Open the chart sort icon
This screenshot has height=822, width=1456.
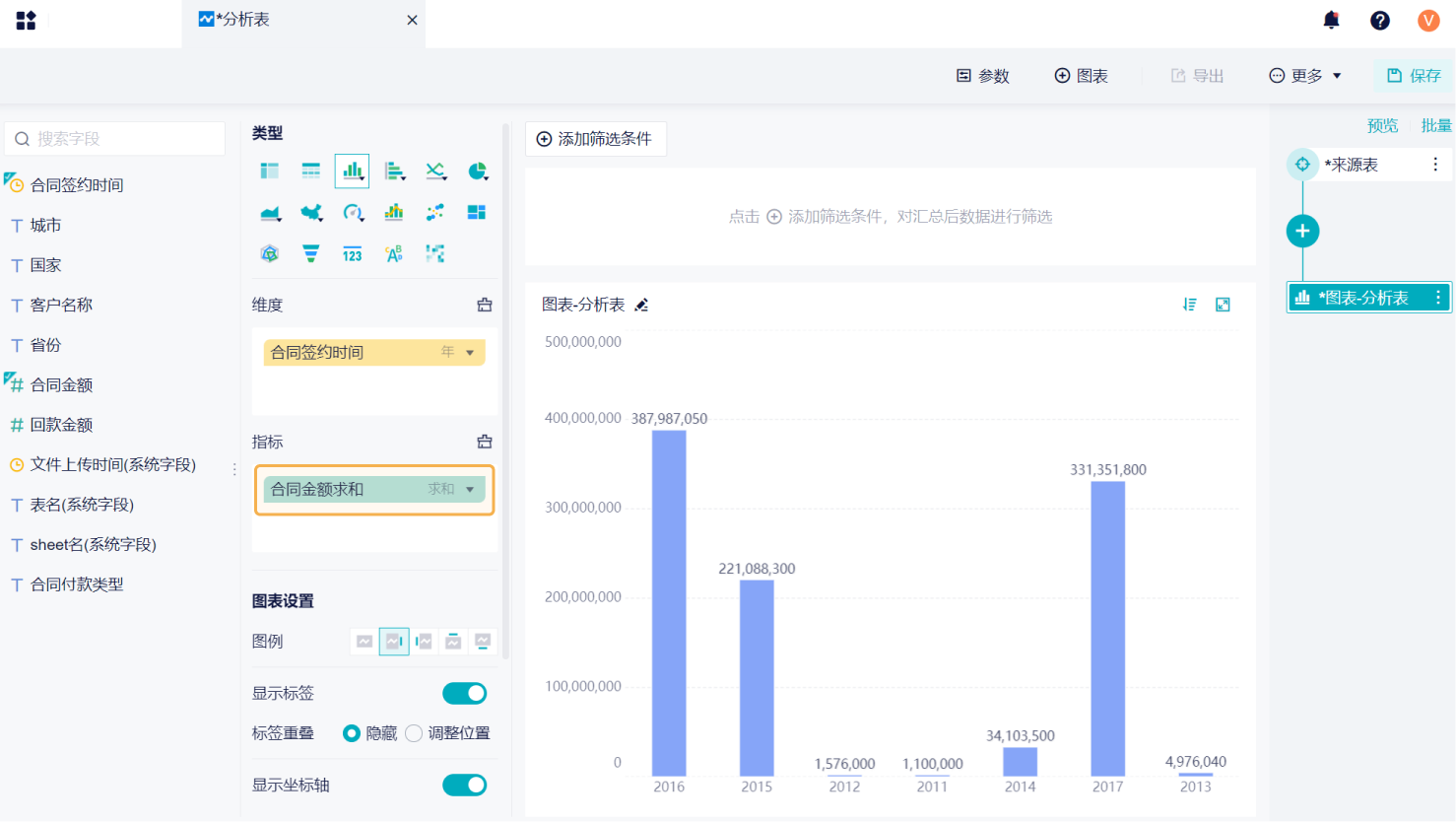(x=1190, y=305)
